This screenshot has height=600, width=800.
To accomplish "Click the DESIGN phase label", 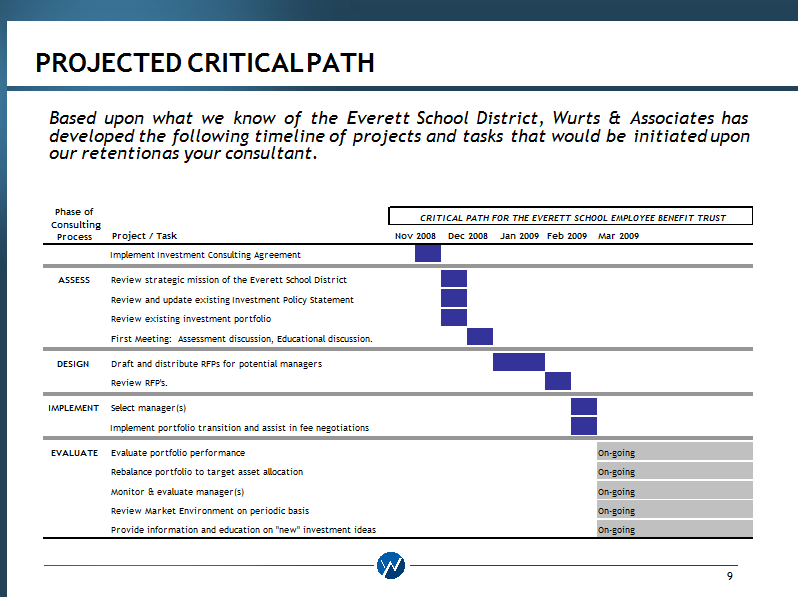I will [73, 364].
